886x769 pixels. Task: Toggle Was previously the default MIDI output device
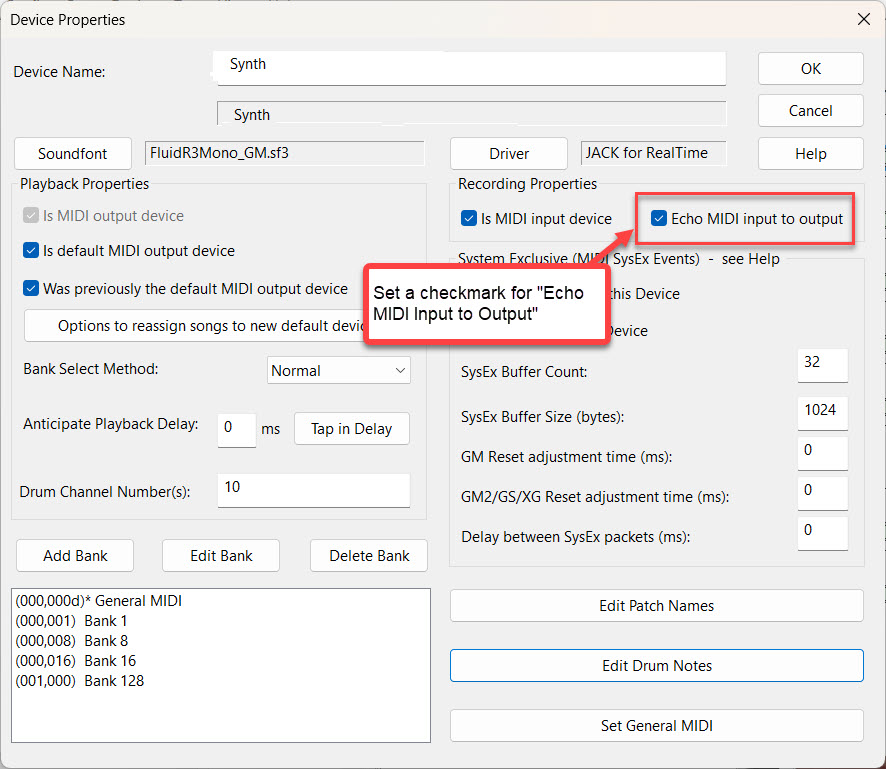[31, 289]
